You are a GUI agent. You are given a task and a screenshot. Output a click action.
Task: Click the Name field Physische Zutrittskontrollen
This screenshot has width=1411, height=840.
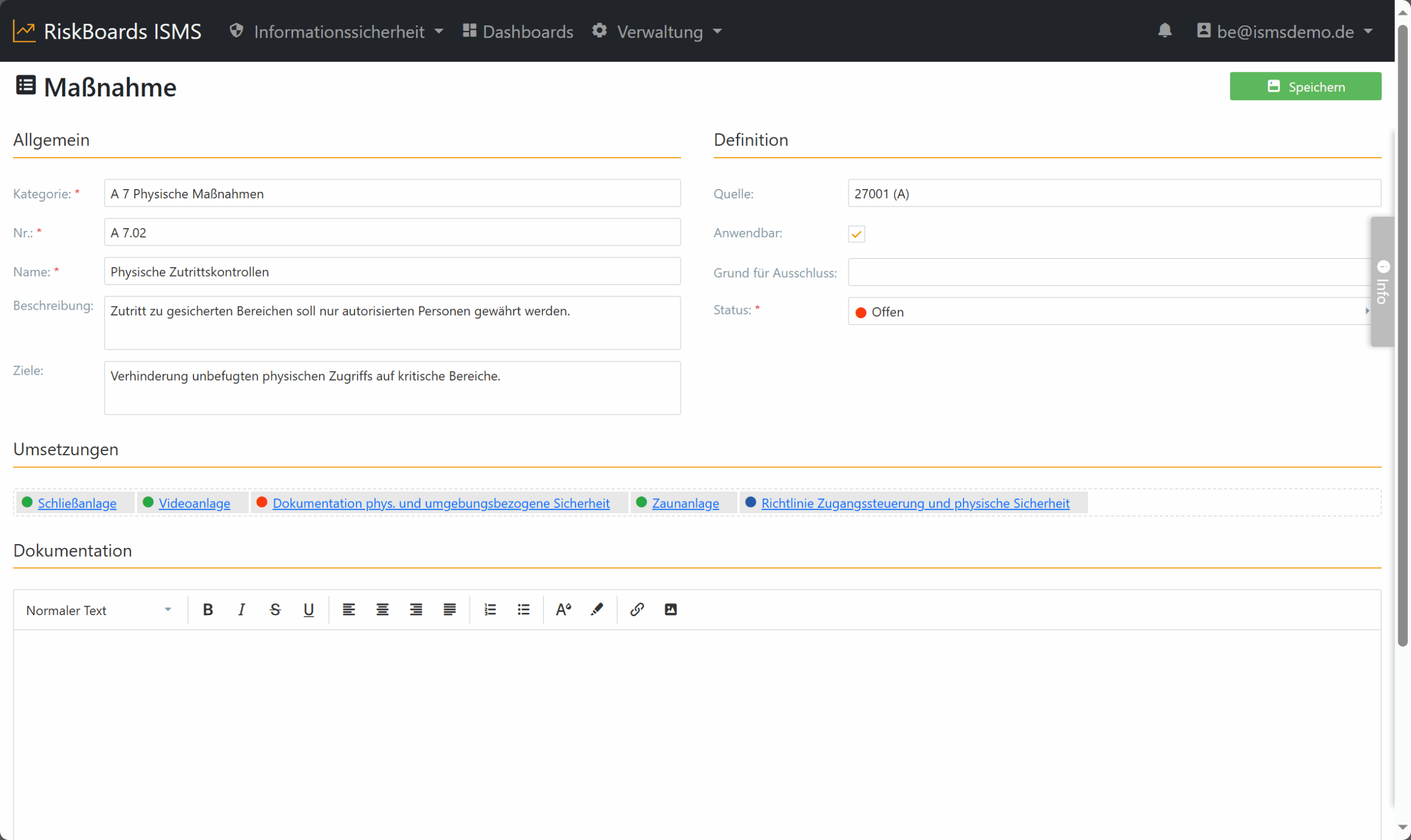[x=392, y=271]
